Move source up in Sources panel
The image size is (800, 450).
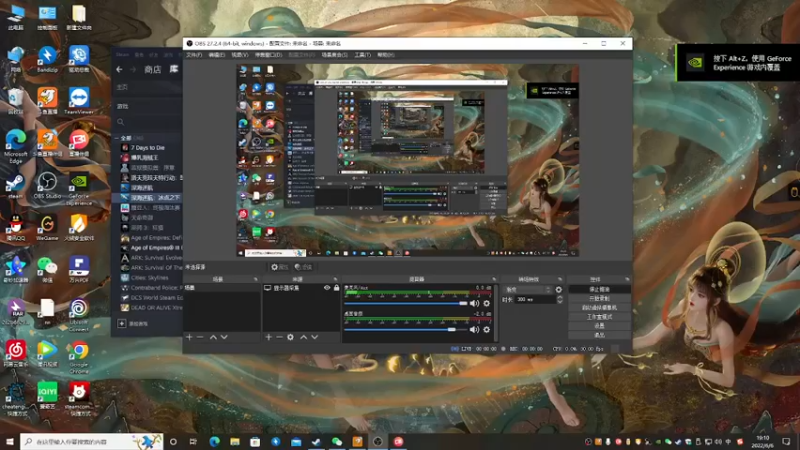pyautogui.click(x=304, y=337)
